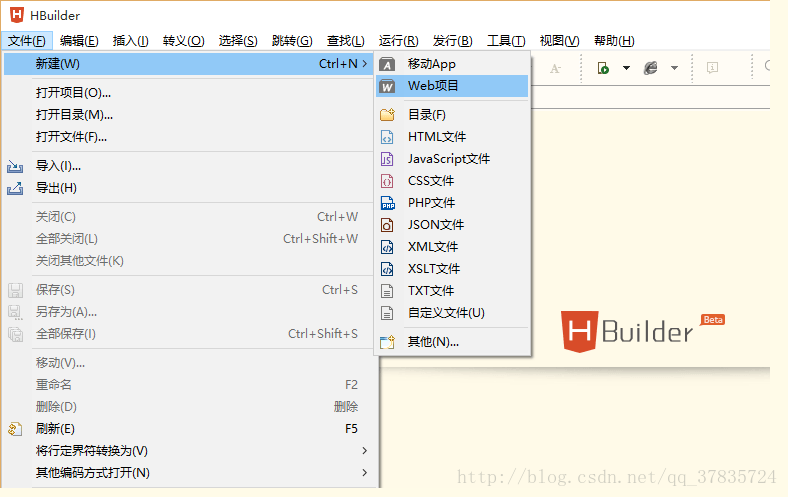This screenshot has height=497, width=788.
Task: Select the 自定义文件(U) submenu entry
Action: click(452, 313)
